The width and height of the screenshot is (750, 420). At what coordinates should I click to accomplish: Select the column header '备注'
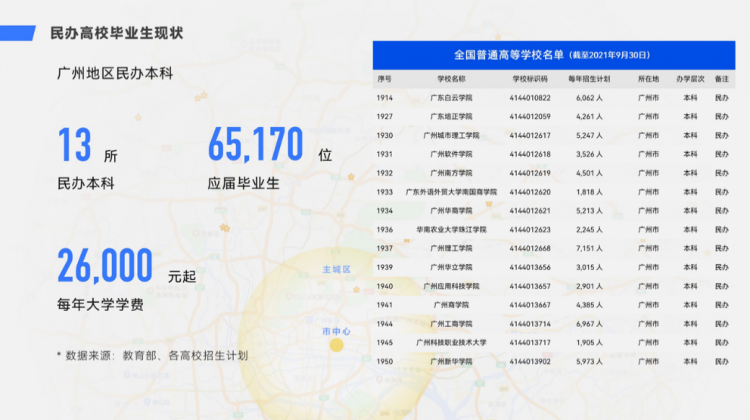click(722, 79)
